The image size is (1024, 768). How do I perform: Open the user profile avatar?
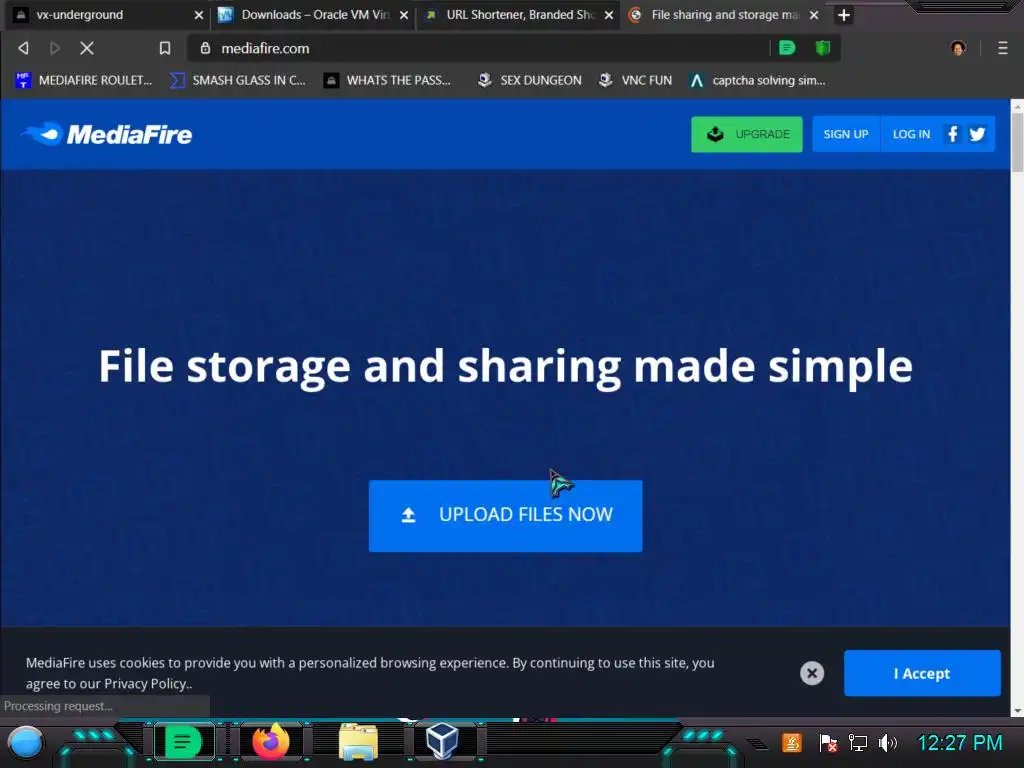(958, 48)
